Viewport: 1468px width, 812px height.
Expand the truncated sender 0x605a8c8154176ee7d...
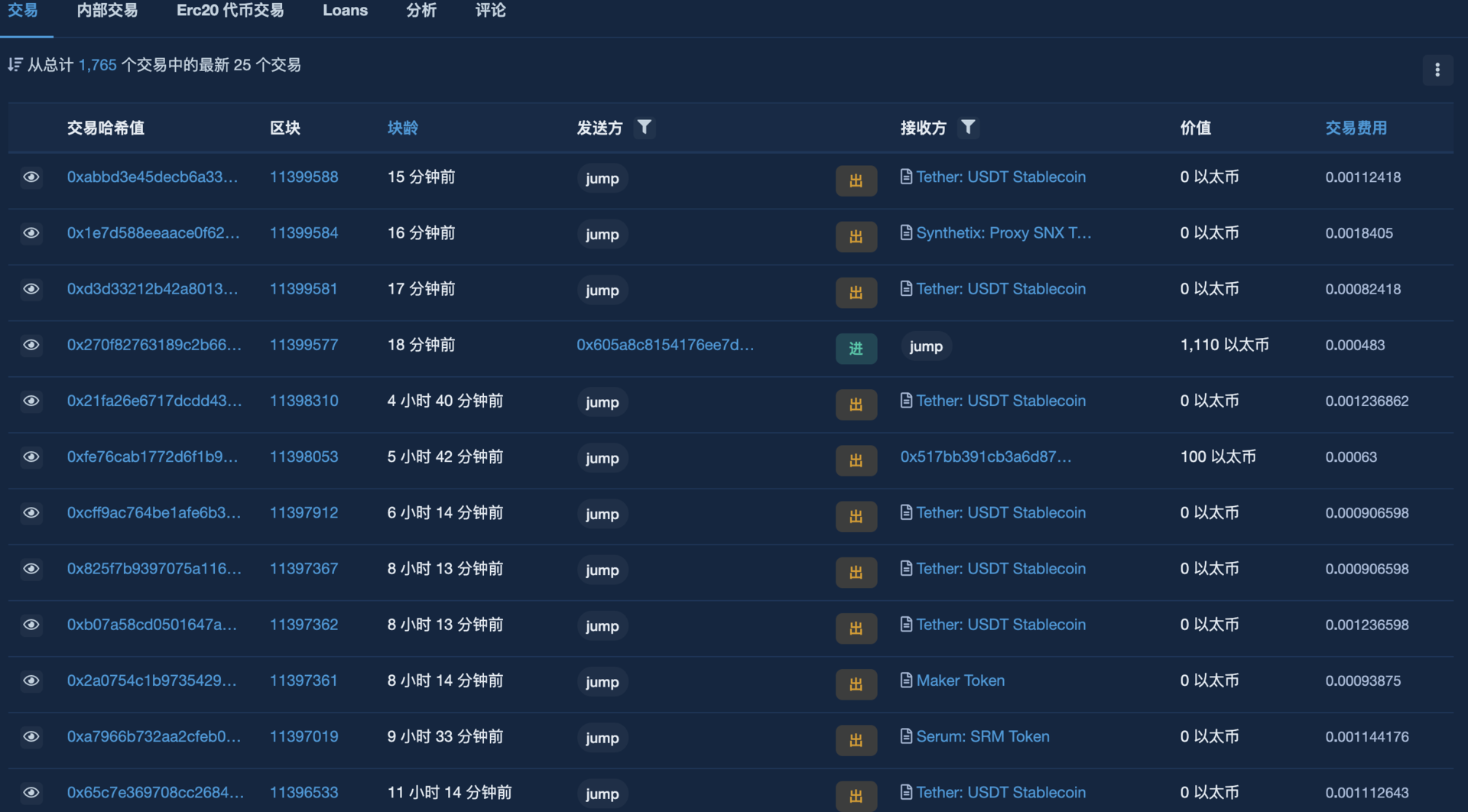(665, 345)
